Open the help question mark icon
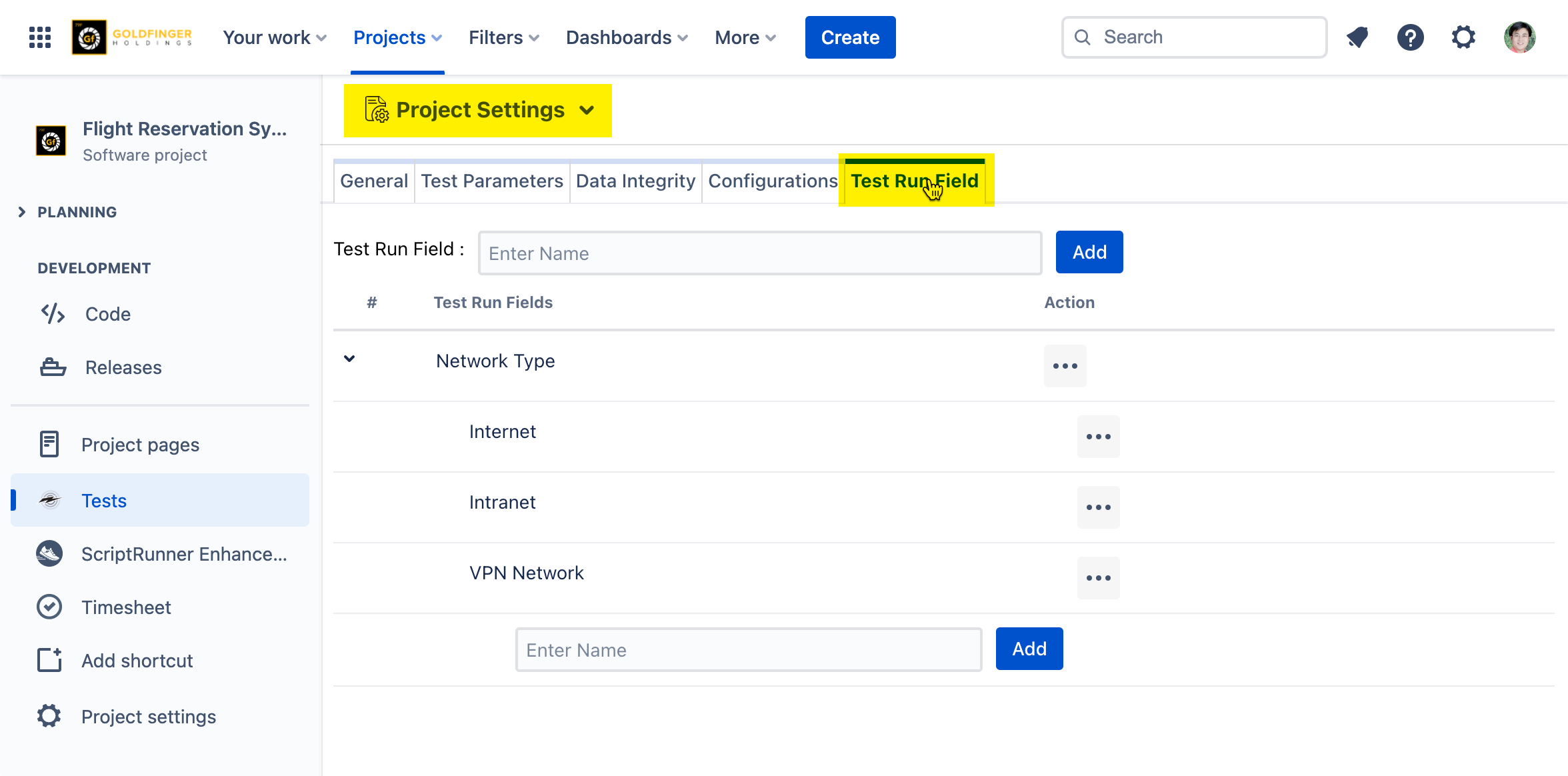1568x776 pixels. [1410, 37]
